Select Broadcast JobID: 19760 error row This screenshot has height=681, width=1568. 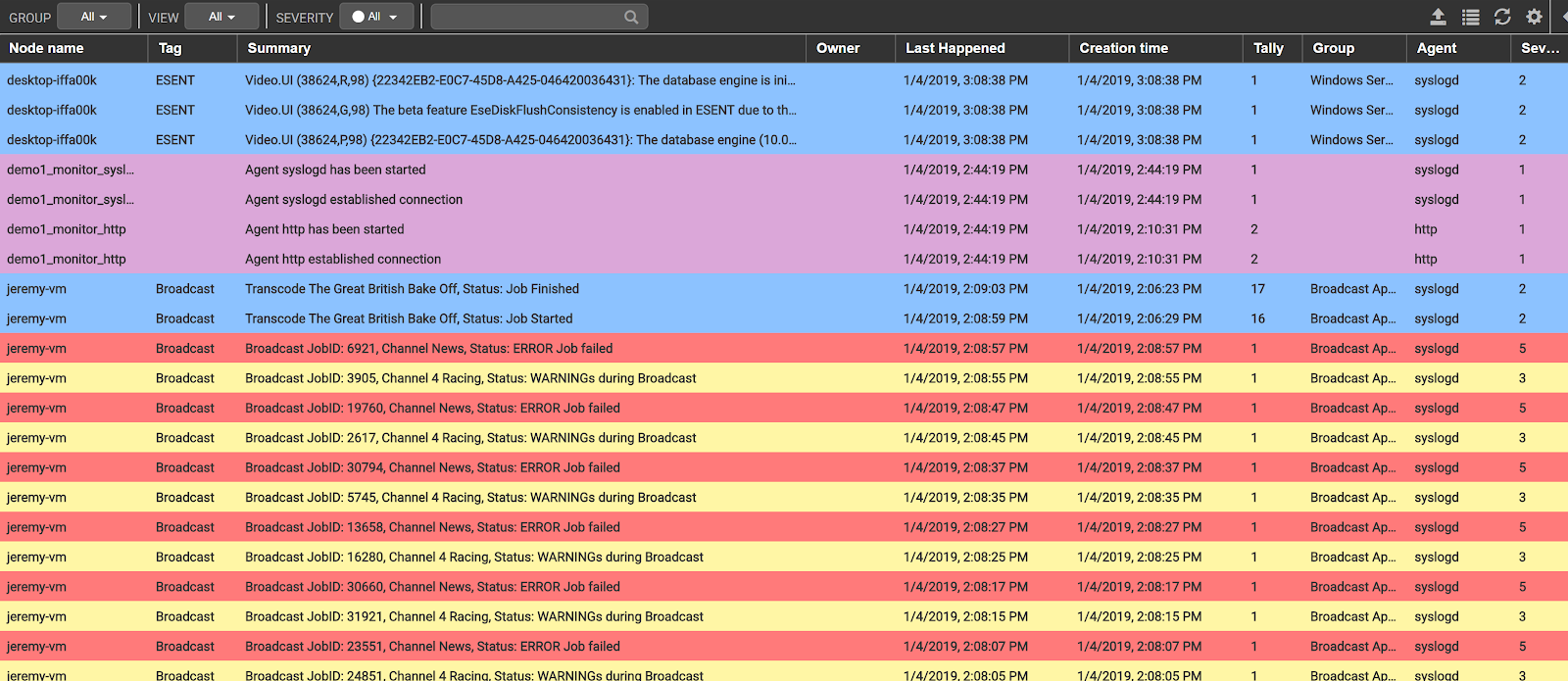coord(784,408)
